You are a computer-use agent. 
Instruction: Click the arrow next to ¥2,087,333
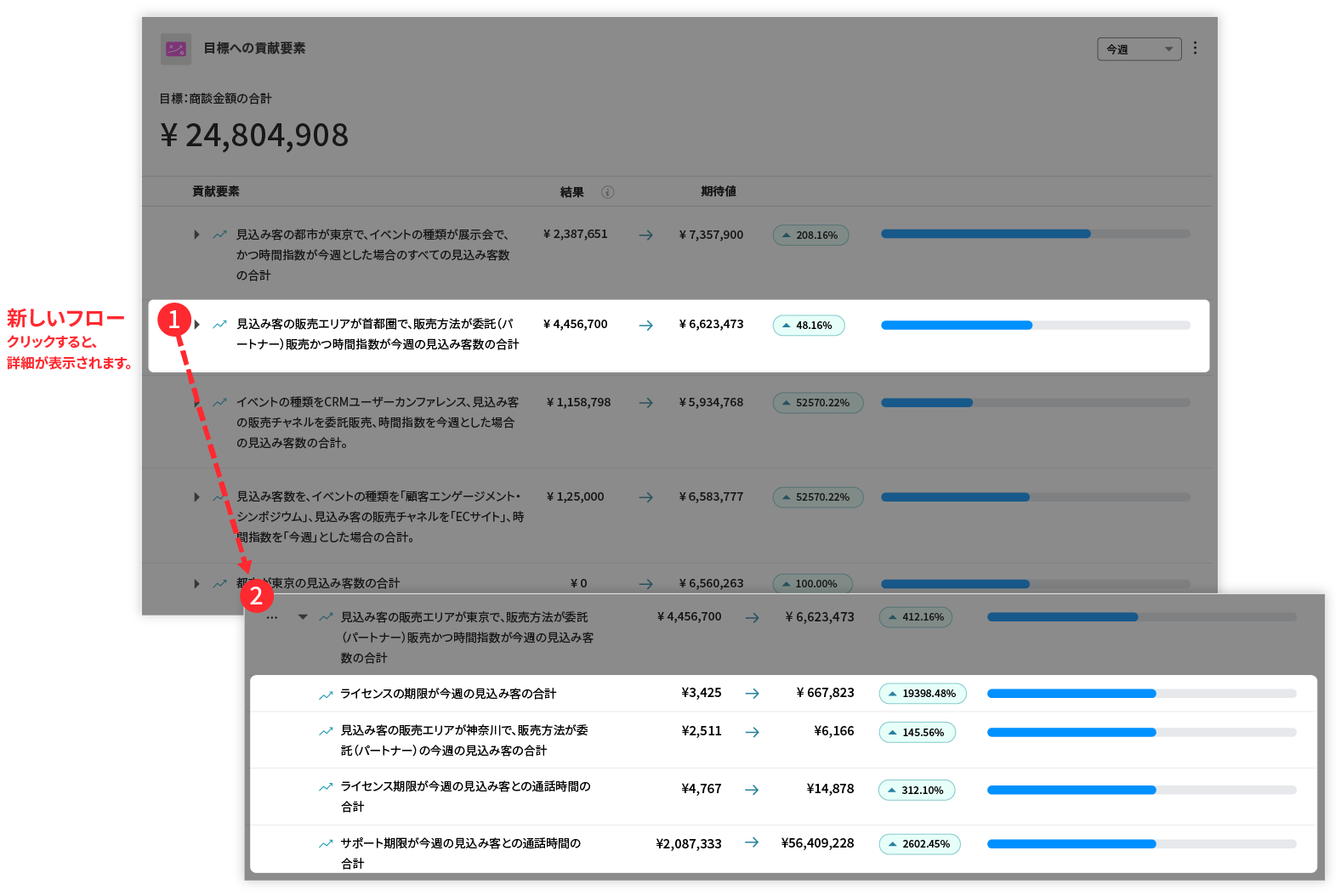753,842
